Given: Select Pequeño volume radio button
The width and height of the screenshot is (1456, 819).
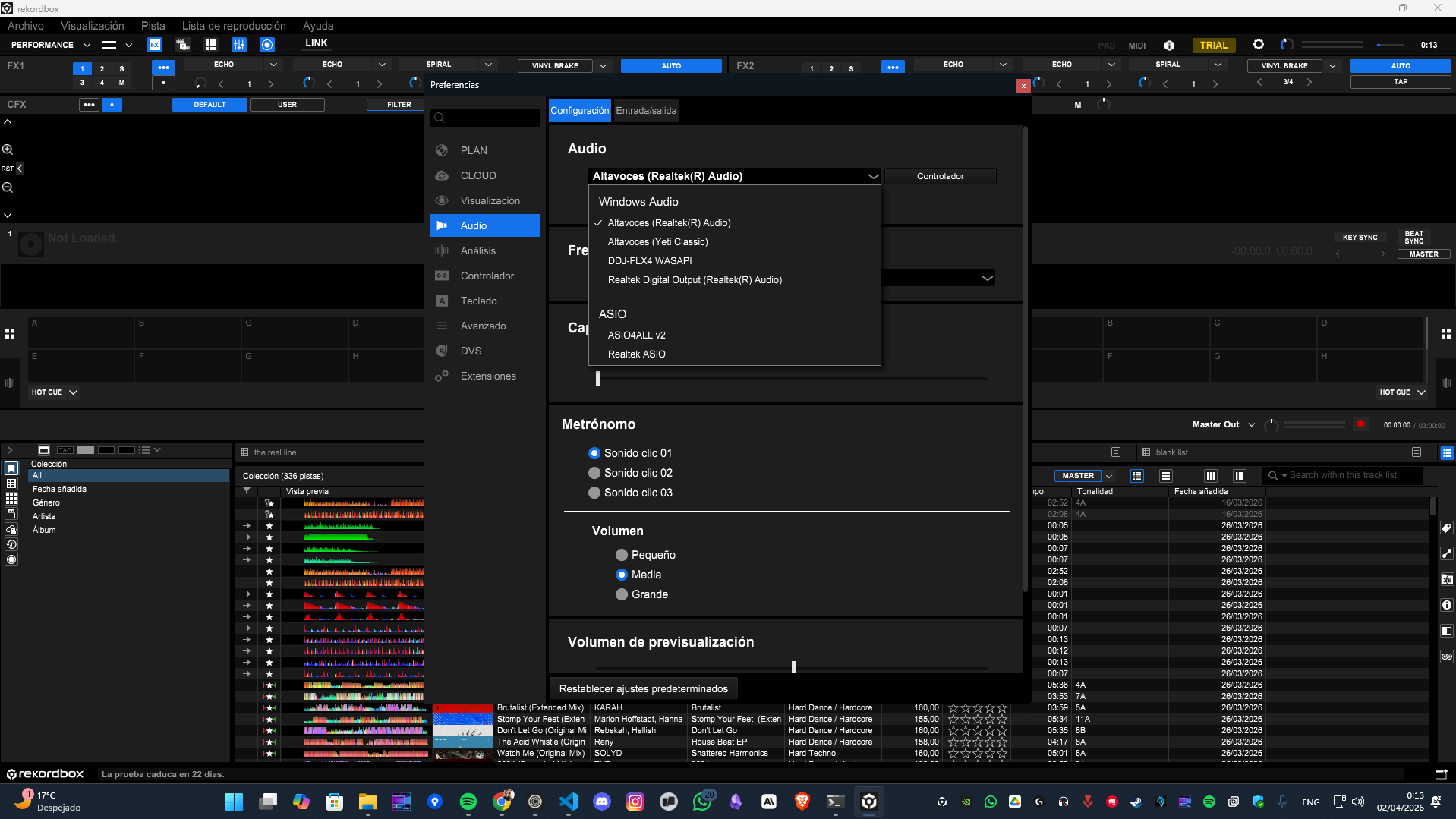Looking at the screenshot, I should pos(622,555).
